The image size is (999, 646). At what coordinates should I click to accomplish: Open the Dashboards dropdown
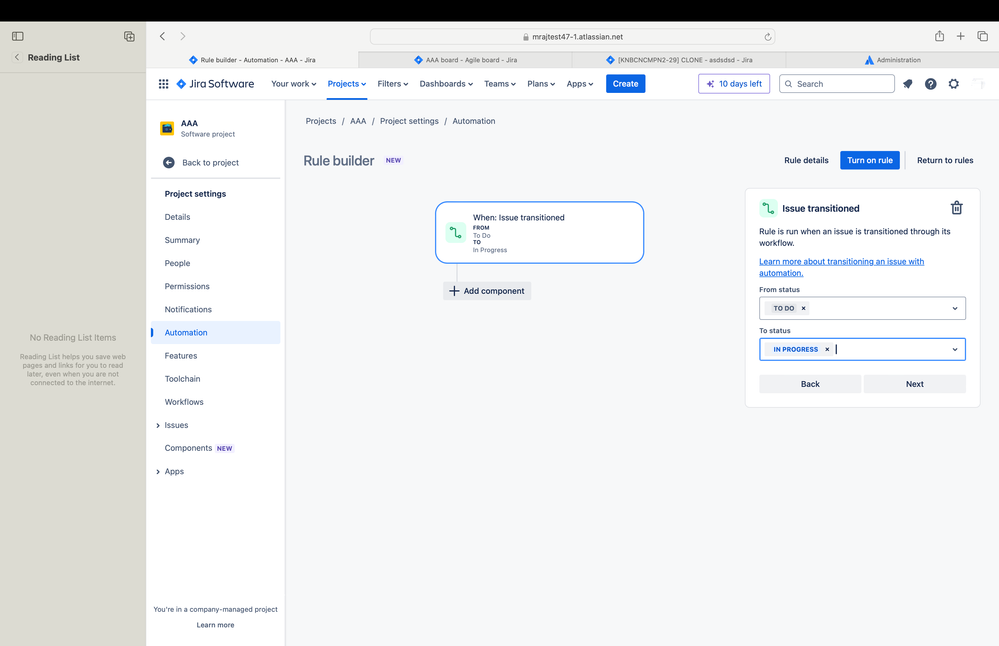[x=446, y=83]
